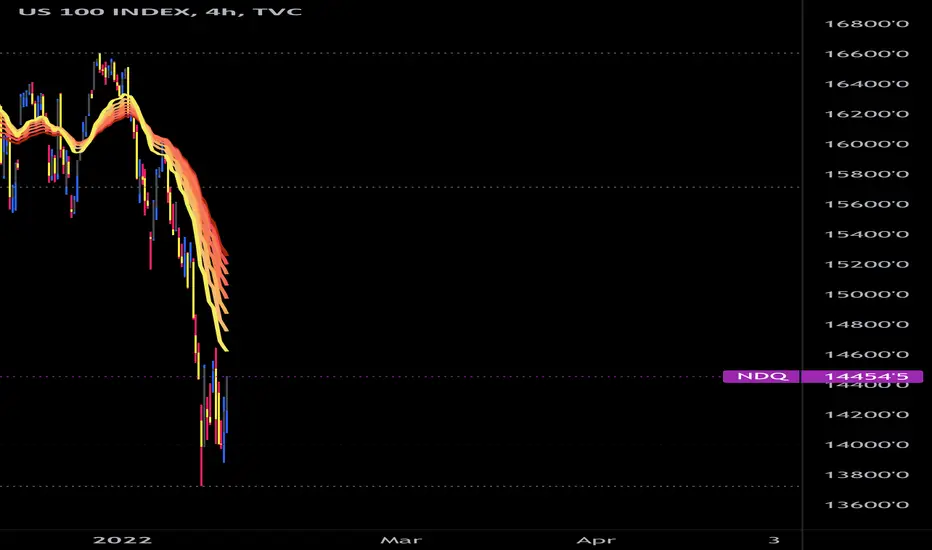Click the 16400'0 price axis label
The image size is (932, 550).
[x=867, y=84]
